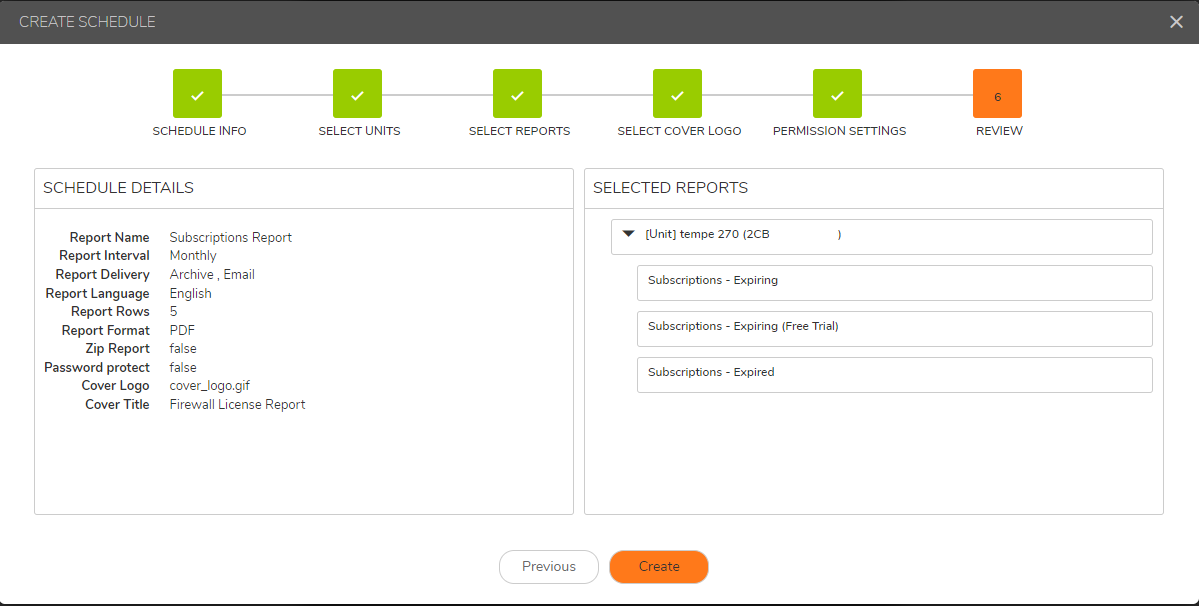Click the SELECT REPORTS step label

point(519,131)
